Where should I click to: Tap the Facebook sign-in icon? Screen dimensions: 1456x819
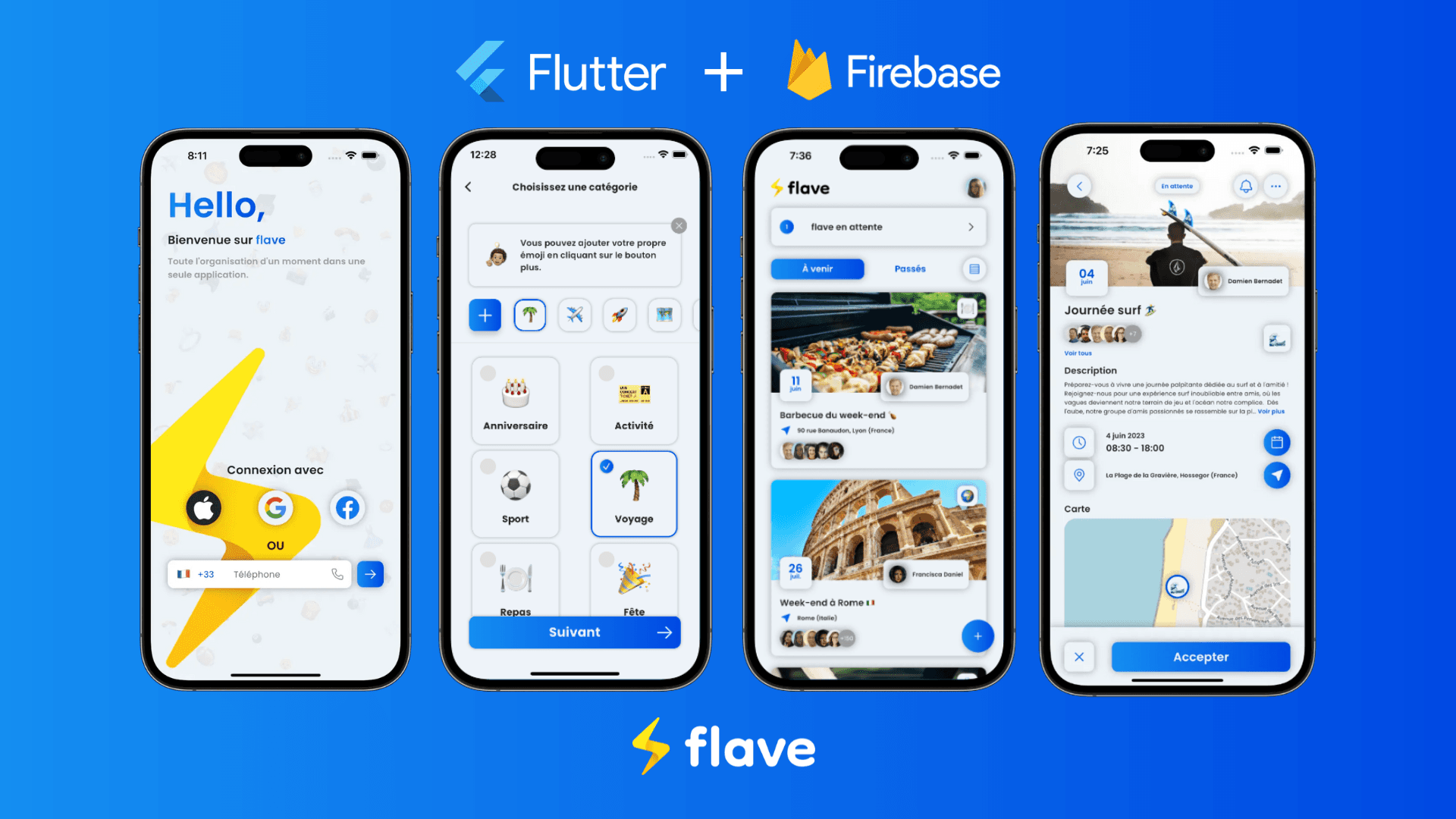coord(349,508)
